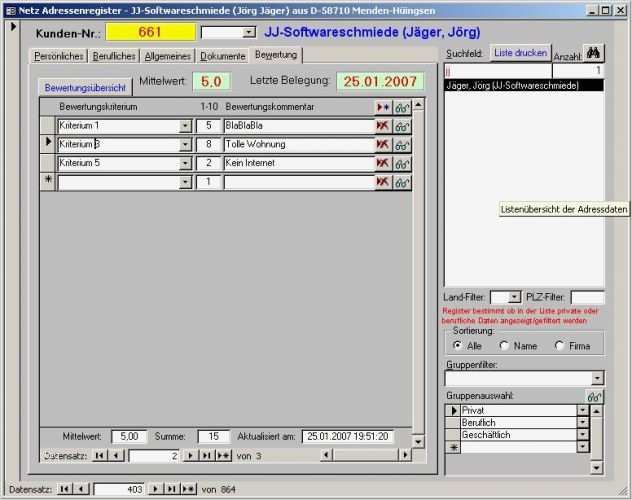View details of the Kein Internet row with glasses icon
The image size is (632, 500).
pos(402,163)
